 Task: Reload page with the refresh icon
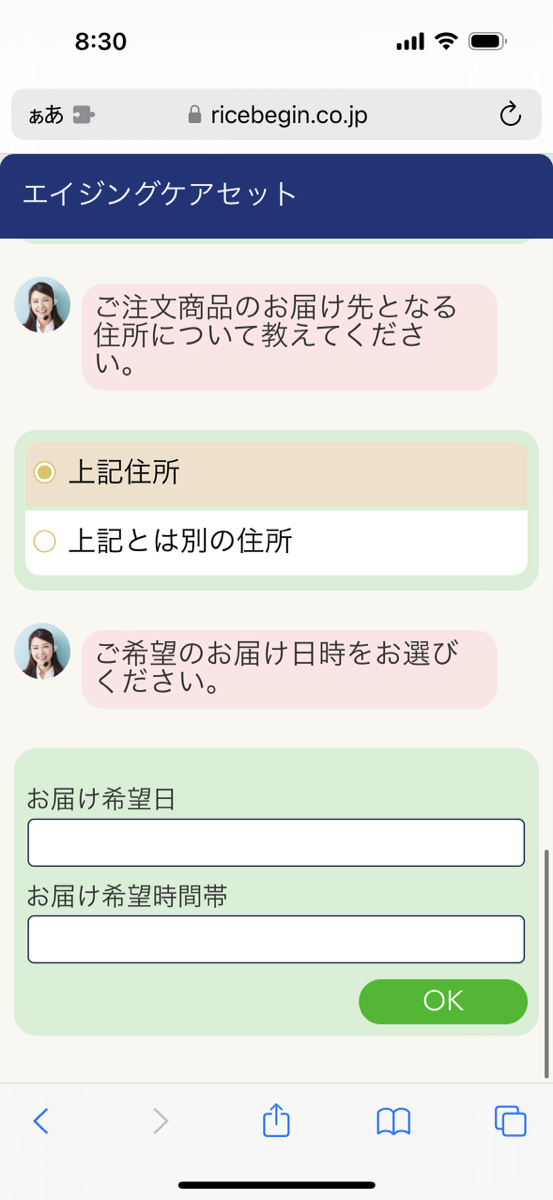[x=510, y=115]
